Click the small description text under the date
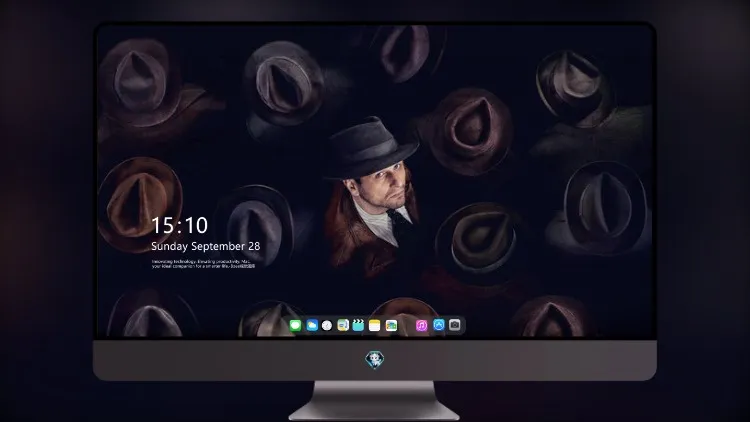The width and height of the screenshot is (750, 422). (x=203, y=264)
